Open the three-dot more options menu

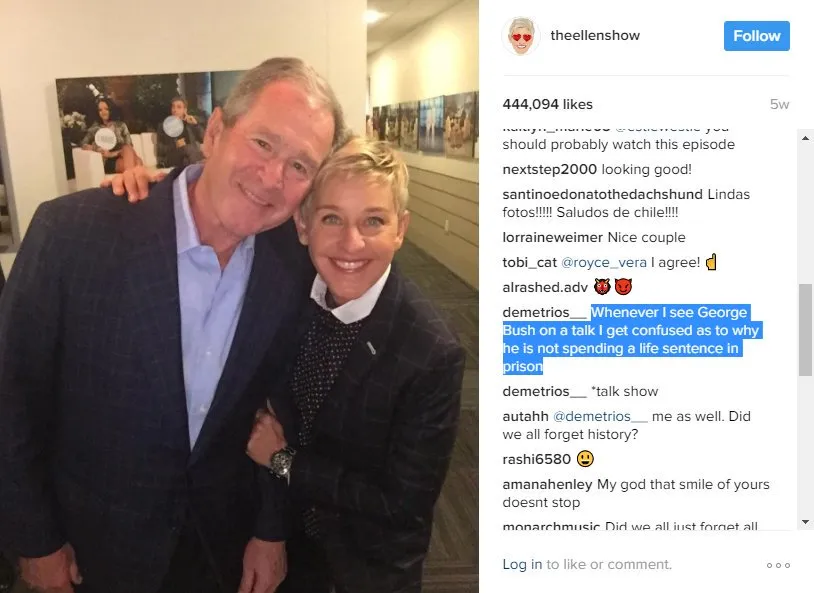tap(778, 565)
